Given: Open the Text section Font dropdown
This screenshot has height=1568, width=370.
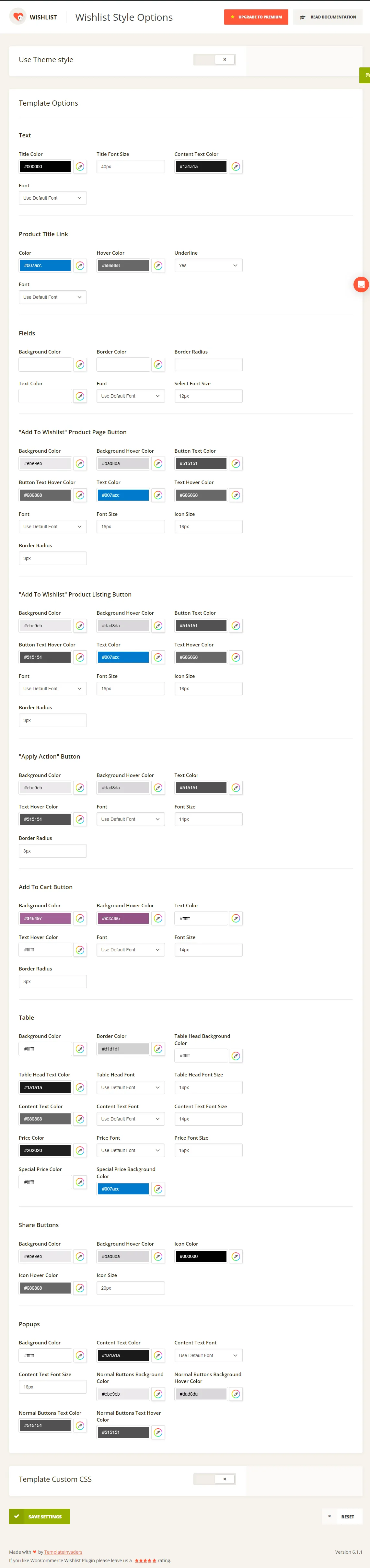Looking at the screenshot, I should click(x=52, y=198).
